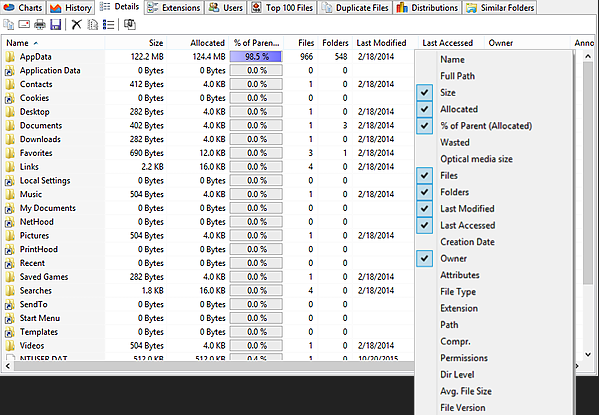The width and height of the screenshot is (599, 415).
Task: Select the Documents folder row
Action: (x=208, y=125)
